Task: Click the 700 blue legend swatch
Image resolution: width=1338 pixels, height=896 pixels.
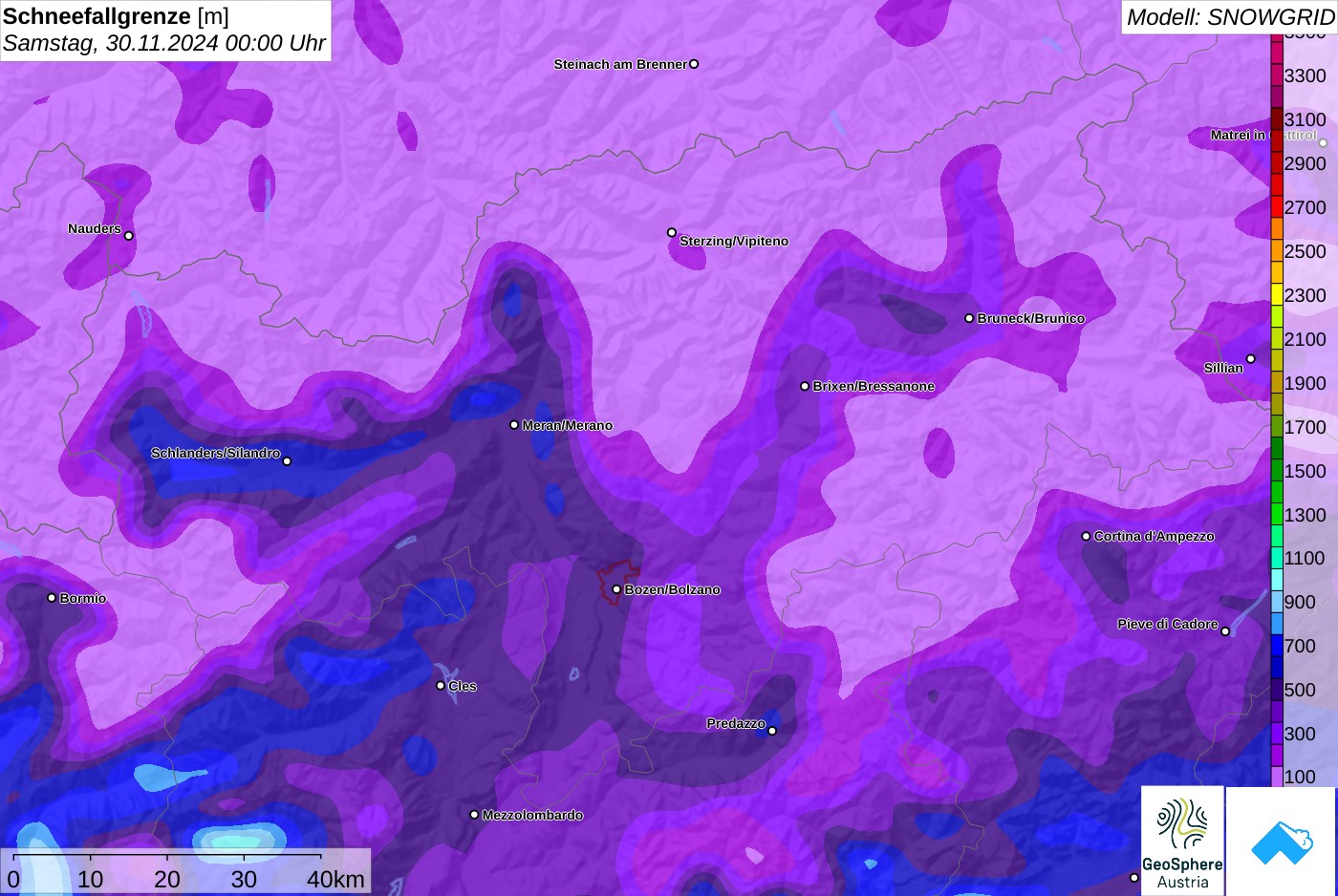Action: click(1277, 646)
